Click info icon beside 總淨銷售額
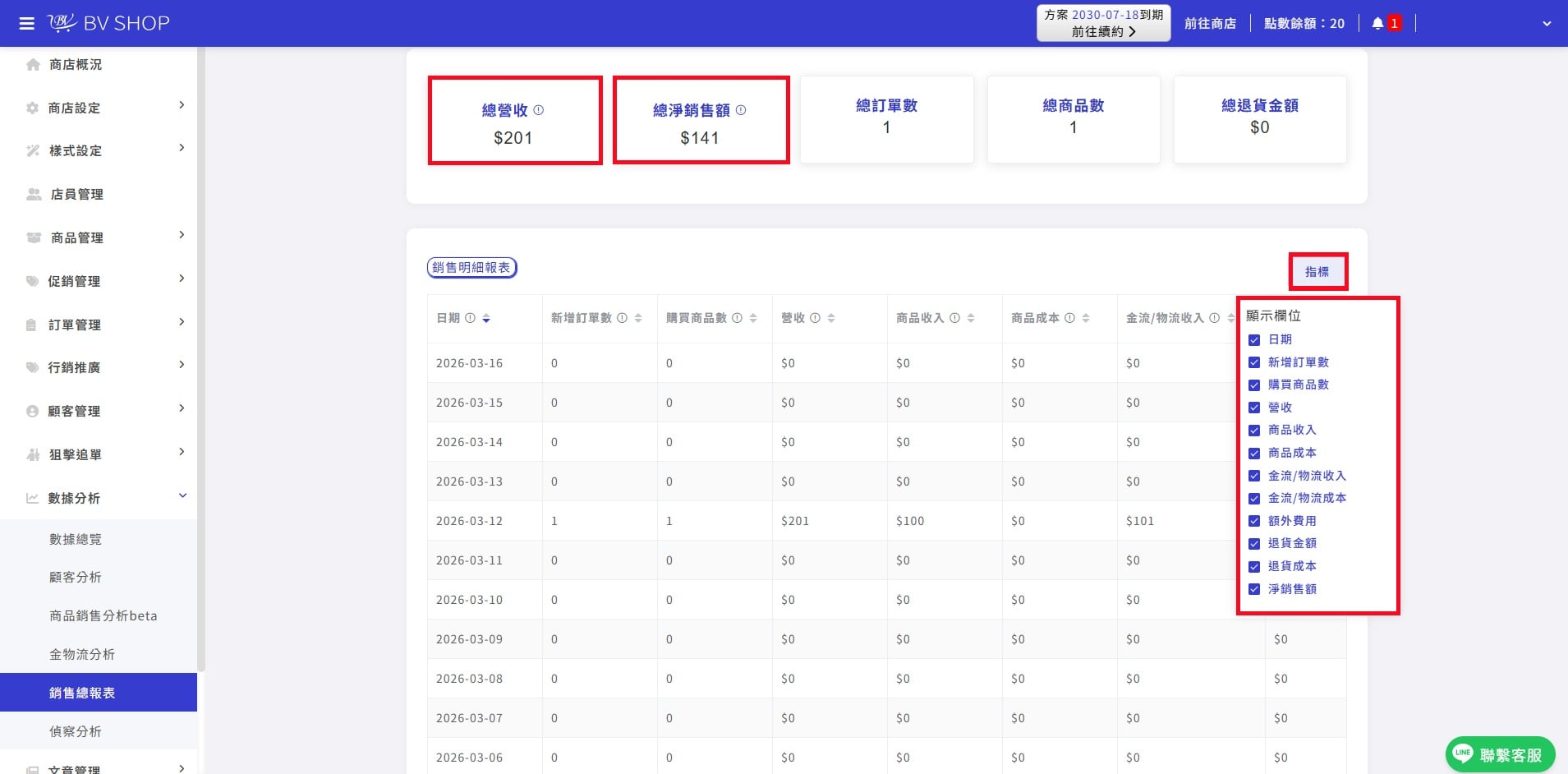Screen dimensions: 1568x774 pos(741,110)
